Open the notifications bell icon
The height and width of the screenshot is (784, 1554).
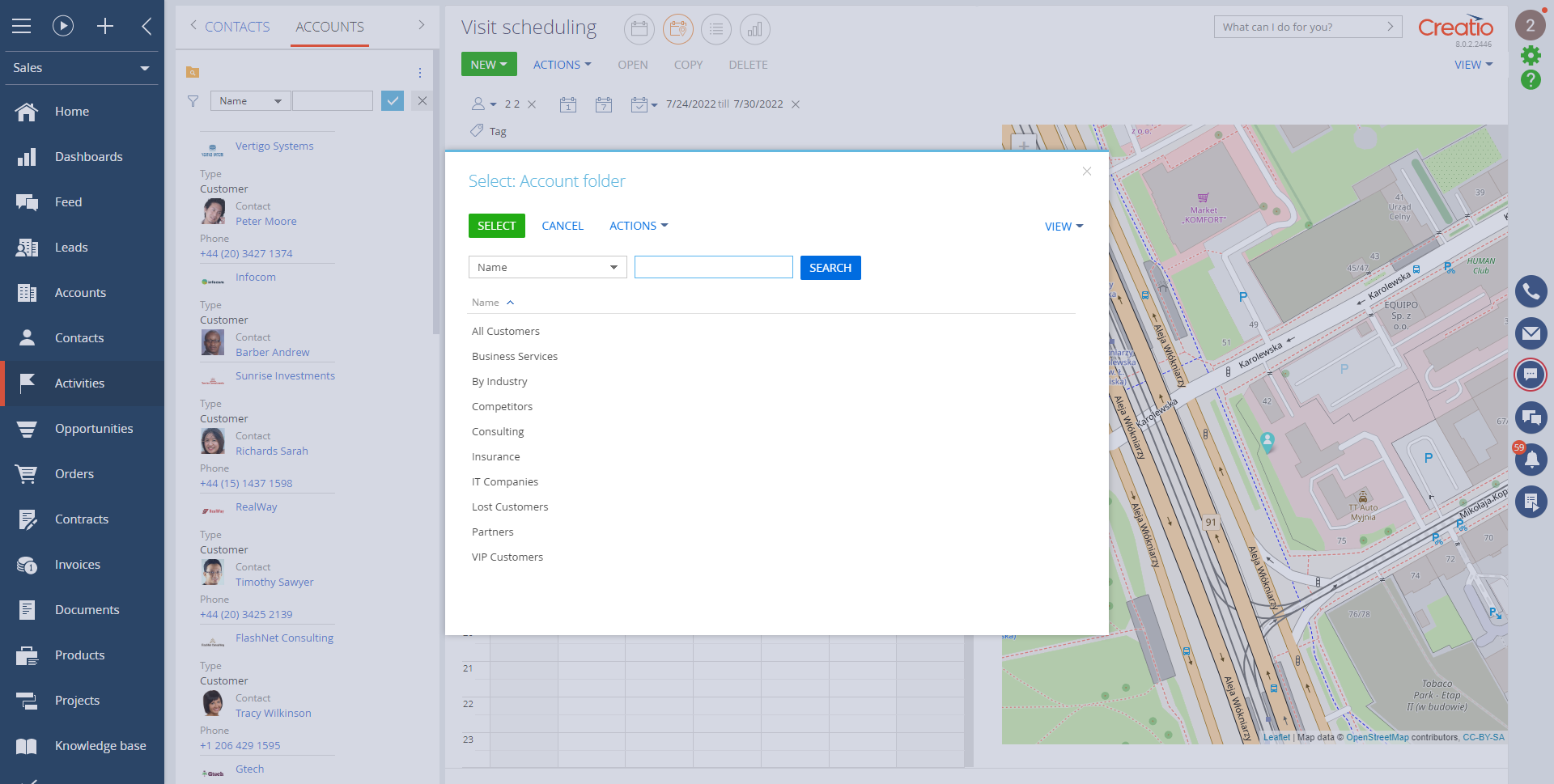coord(1531,460)
